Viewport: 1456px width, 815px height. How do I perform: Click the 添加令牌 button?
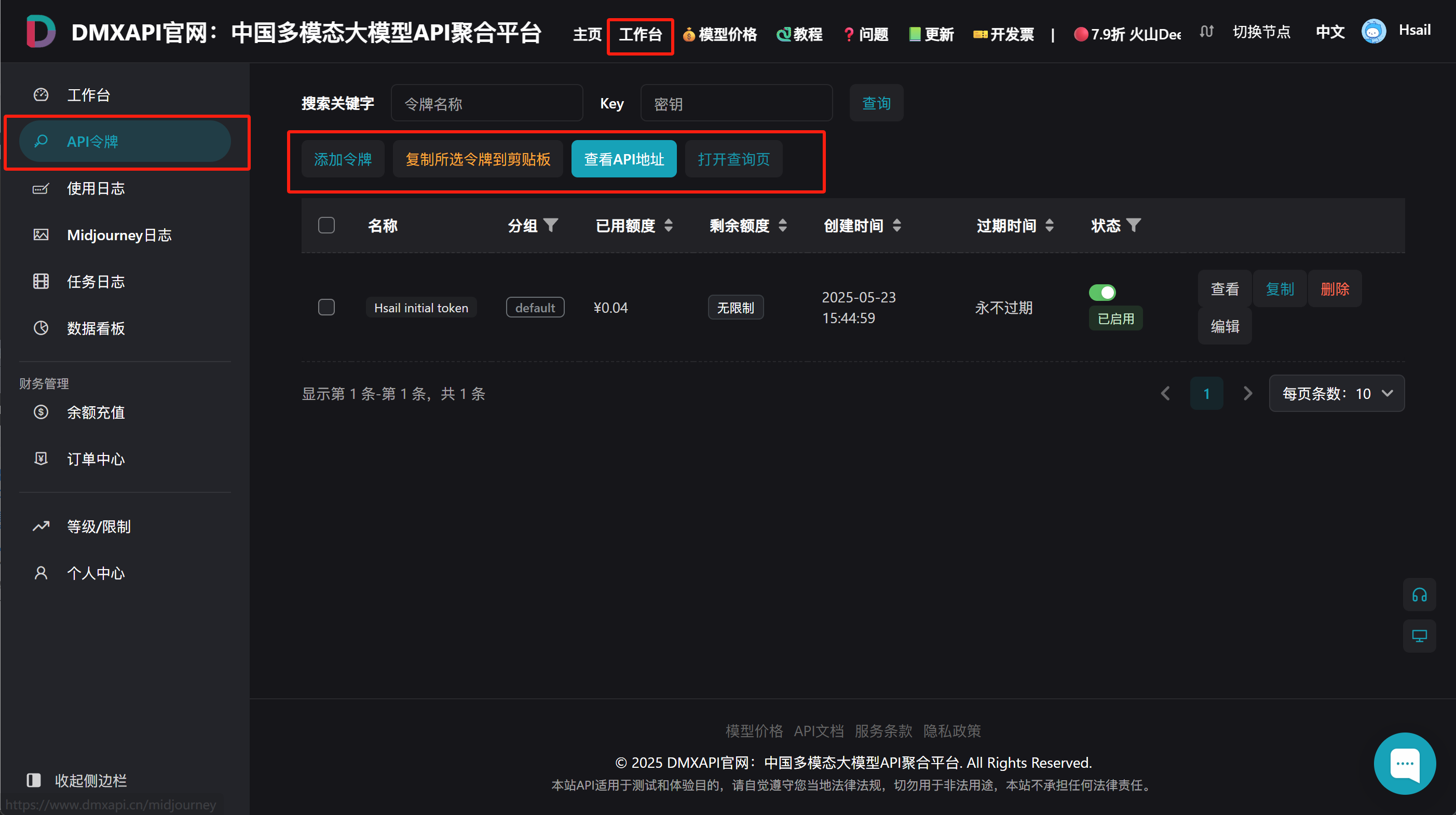click(x=343, y=159)
